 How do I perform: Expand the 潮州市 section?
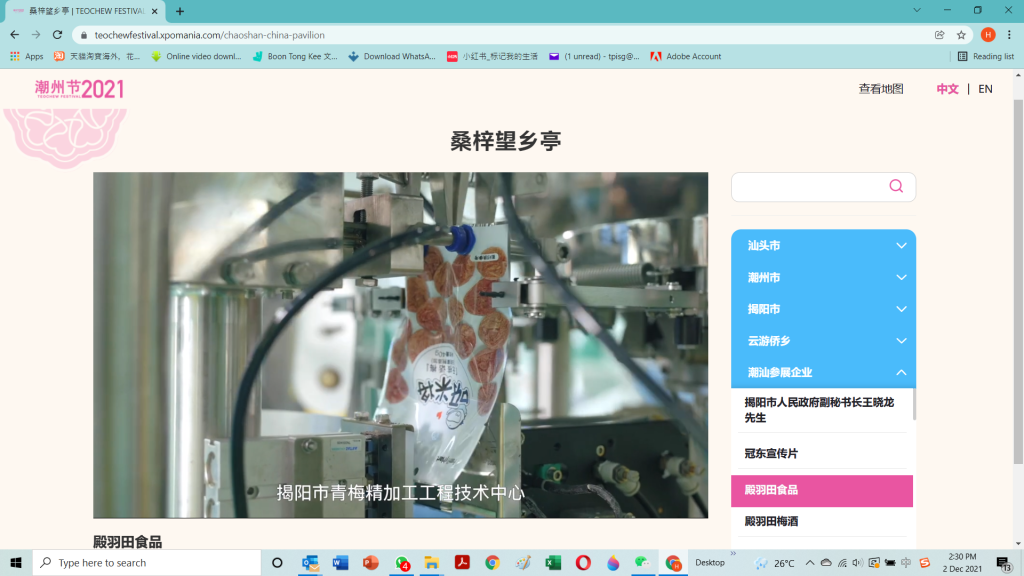pyautogui.click(x=824, y=278)
